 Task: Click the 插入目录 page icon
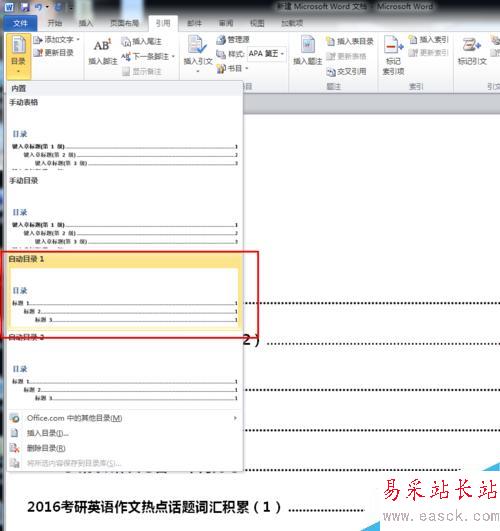pyautogui.click(x=14, y=433)
